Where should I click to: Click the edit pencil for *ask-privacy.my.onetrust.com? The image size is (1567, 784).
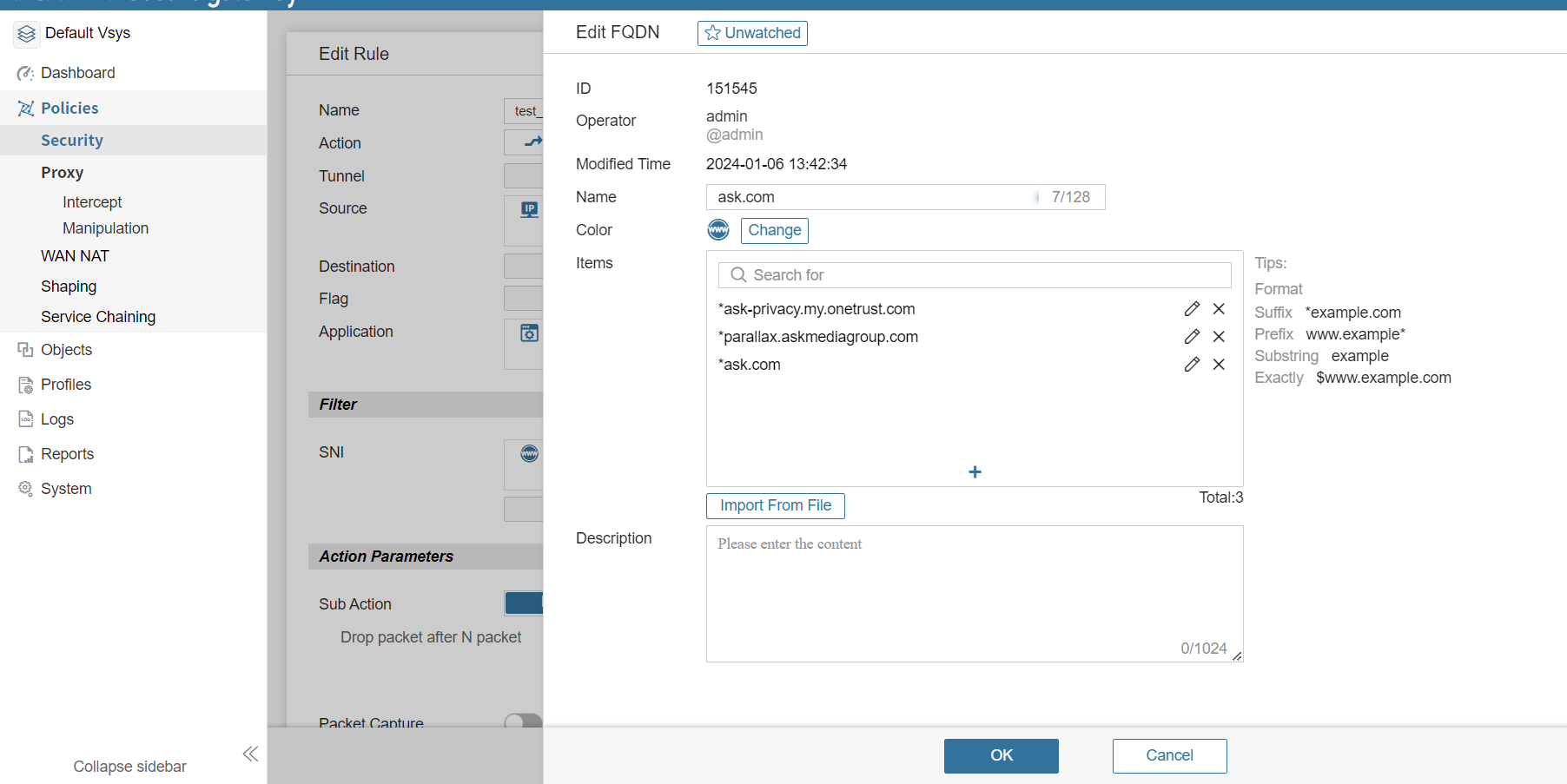1192,309
